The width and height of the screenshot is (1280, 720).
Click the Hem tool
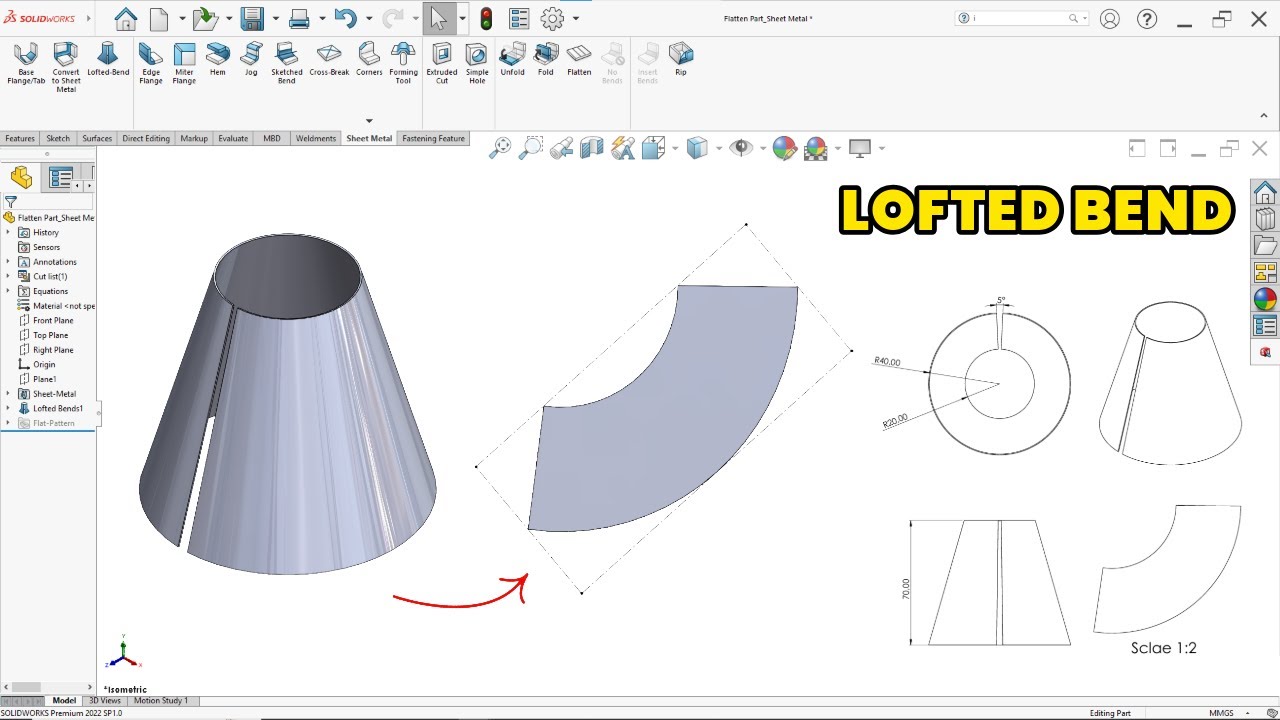tap(217, 60)
